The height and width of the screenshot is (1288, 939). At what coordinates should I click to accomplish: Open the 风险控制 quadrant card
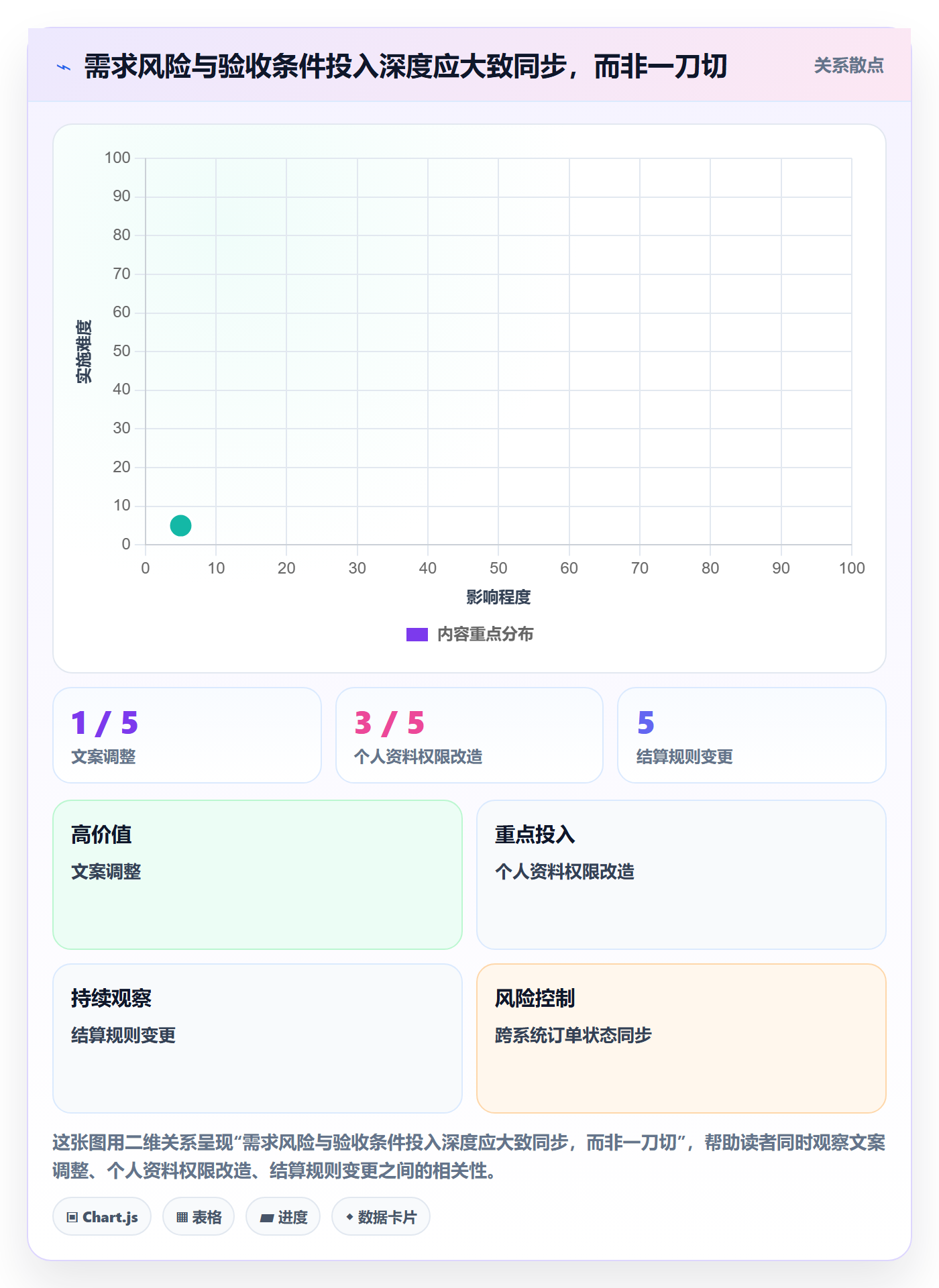click(x=681, y=1038)
